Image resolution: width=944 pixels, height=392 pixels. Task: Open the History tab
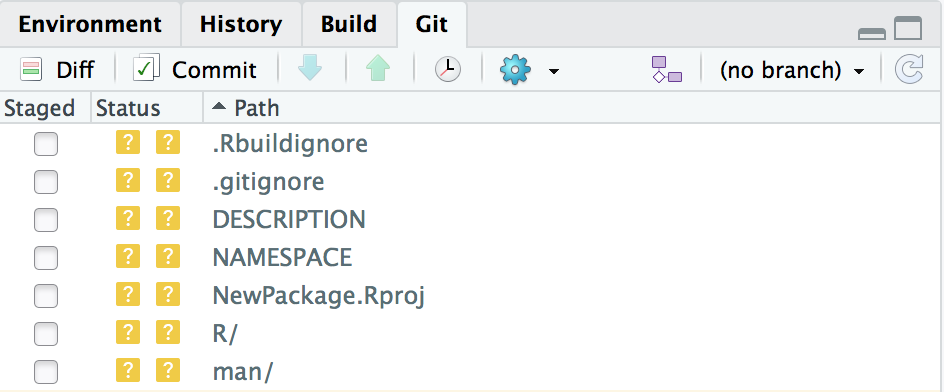point(241,24)
